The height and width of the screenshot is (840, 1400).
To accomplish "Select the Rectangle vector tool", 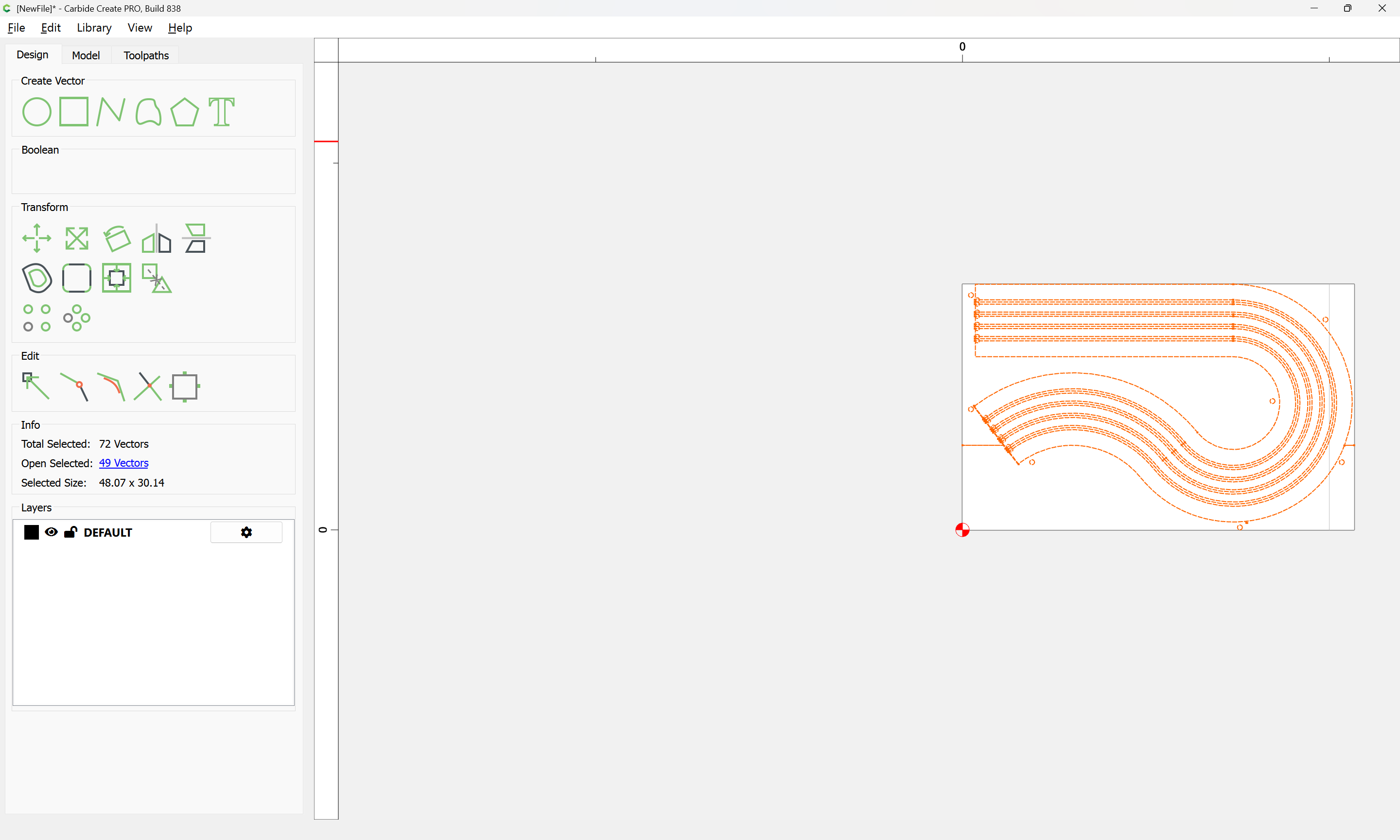I will (x=73, y=111).
